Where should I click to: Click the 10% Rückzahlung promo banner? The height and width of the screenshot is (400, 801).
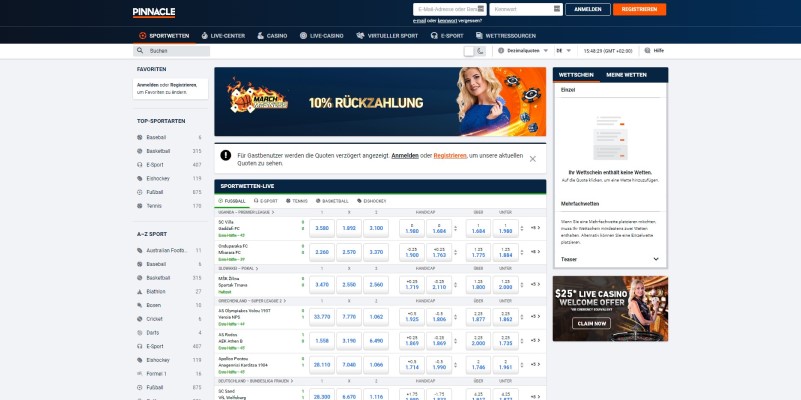(379, 101)
